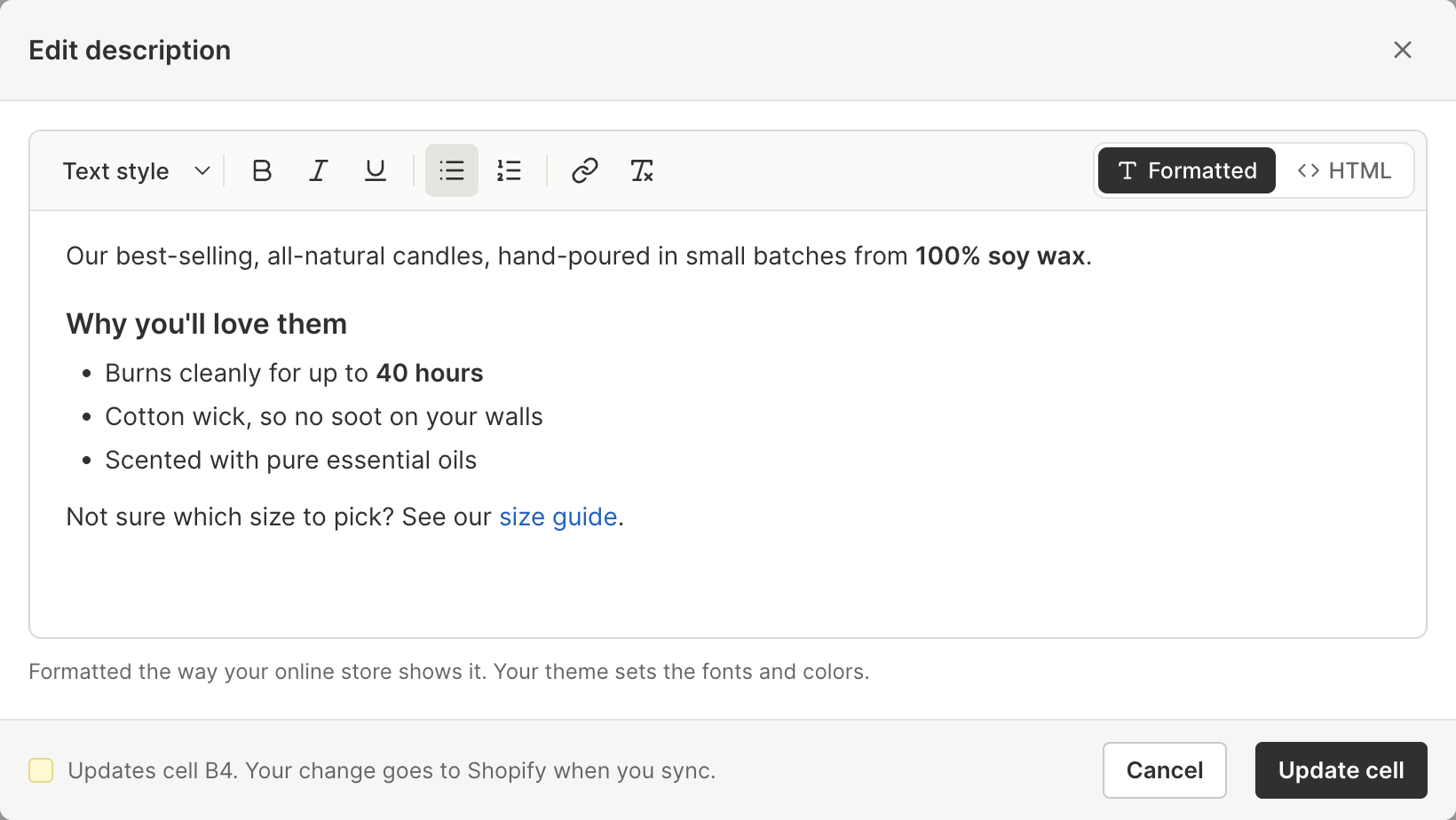
Task: Cancel the description edit
Action: click(1165, 770)
